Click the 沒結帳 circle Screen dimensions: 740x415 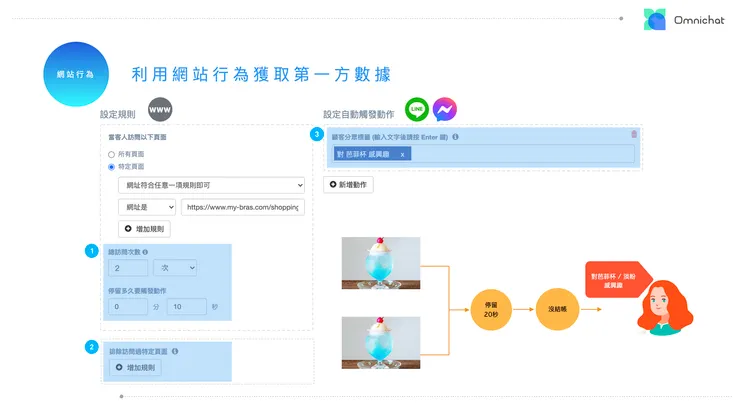pyautogui.click(x=557, y=309)
